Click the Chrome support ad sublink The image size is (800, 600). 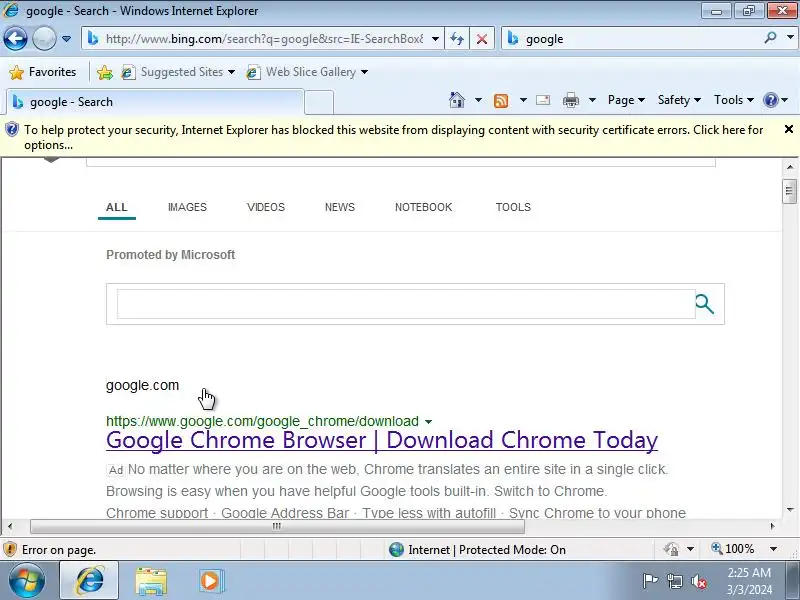pos(157,512)
